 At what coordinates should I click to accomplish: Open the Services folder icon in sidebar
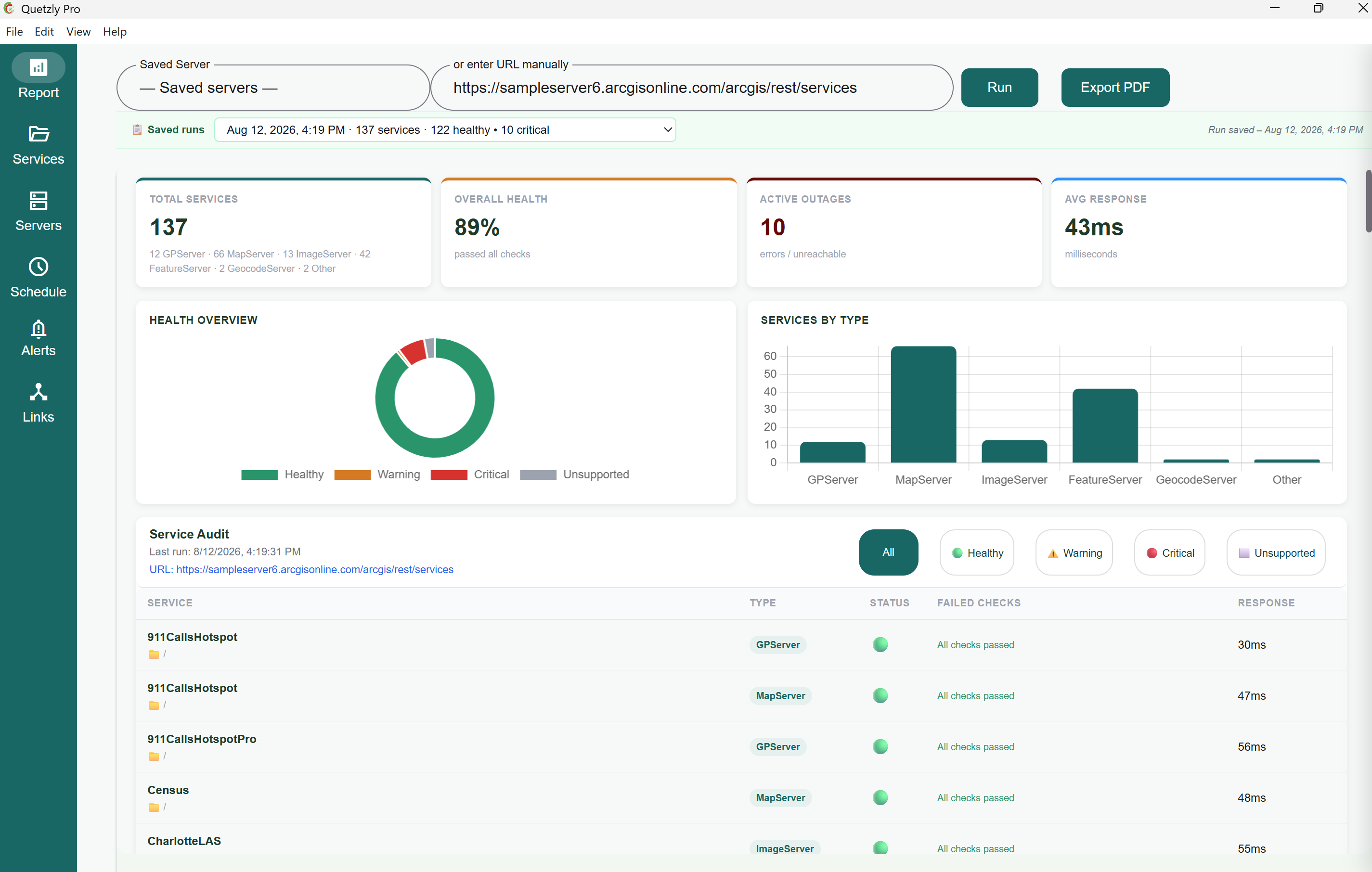point(38,134)
